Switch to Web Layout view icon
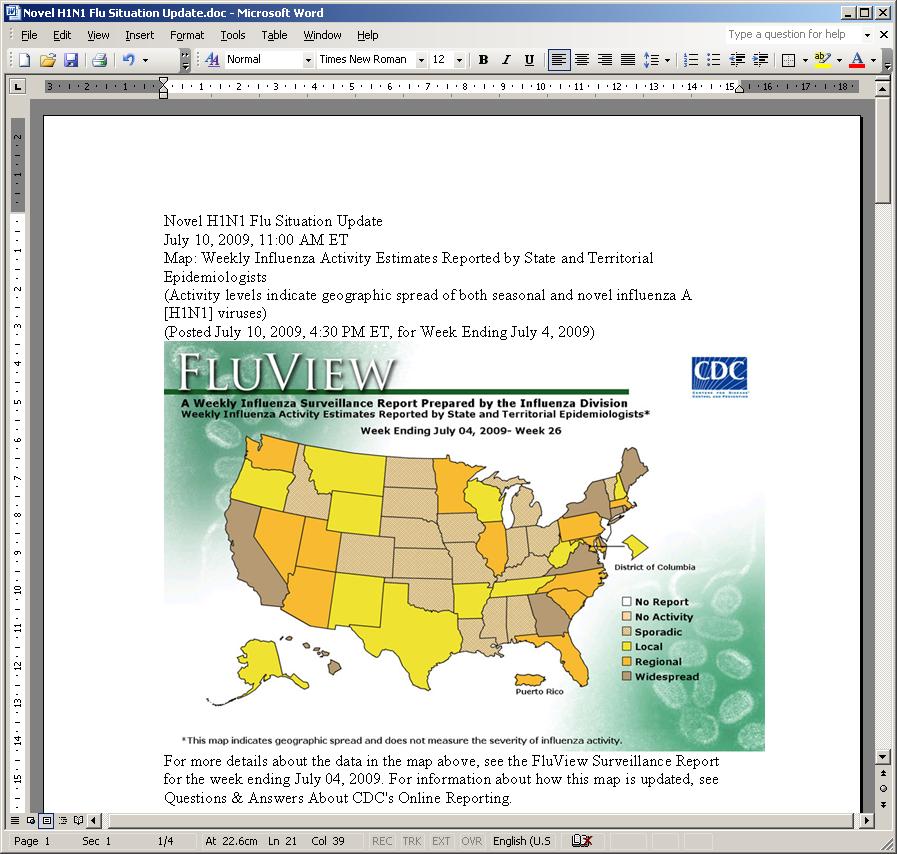 [31, 821]
